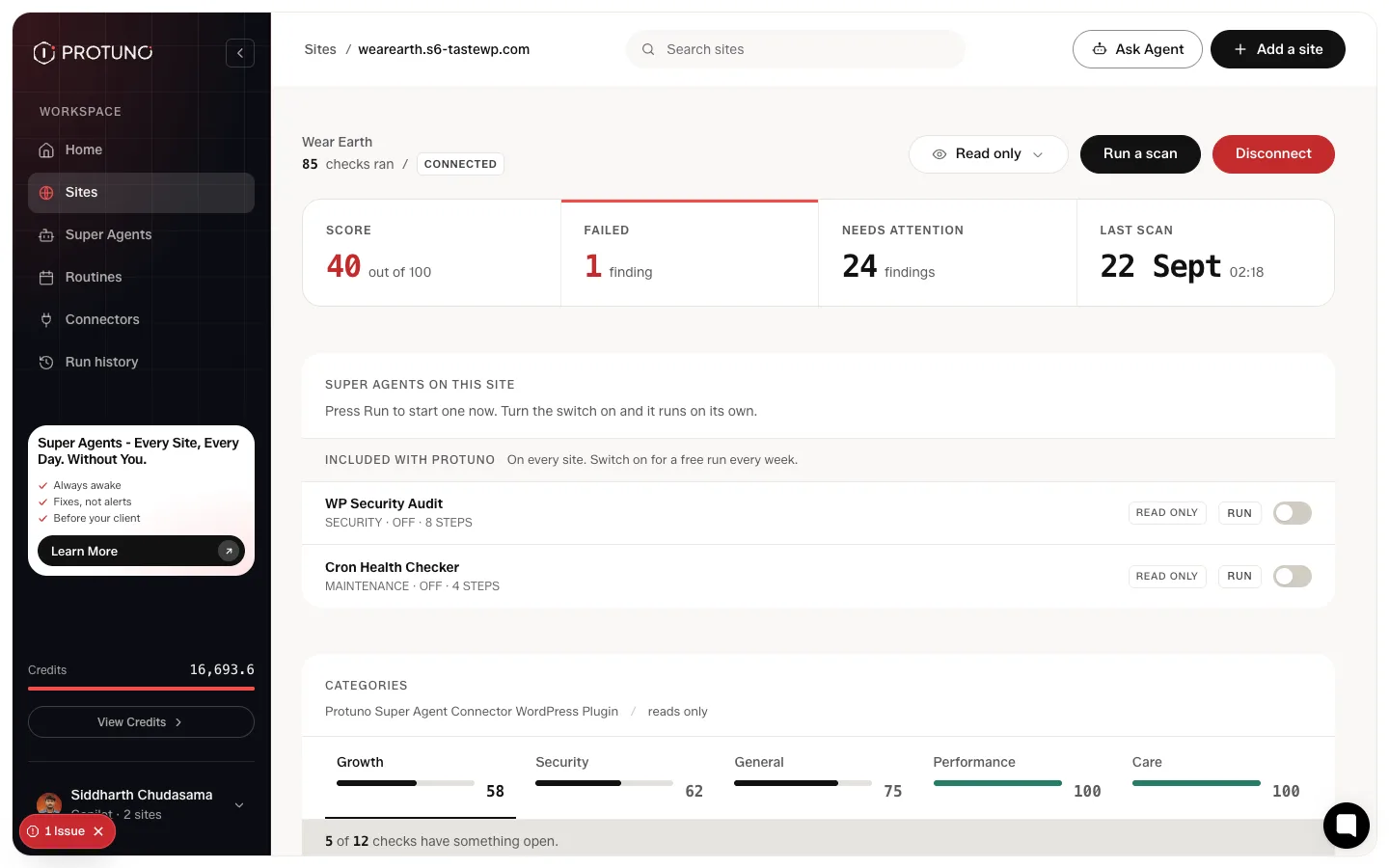Open the Care category tab
The image size is (1389, 868).
(x=1215, y=778)
